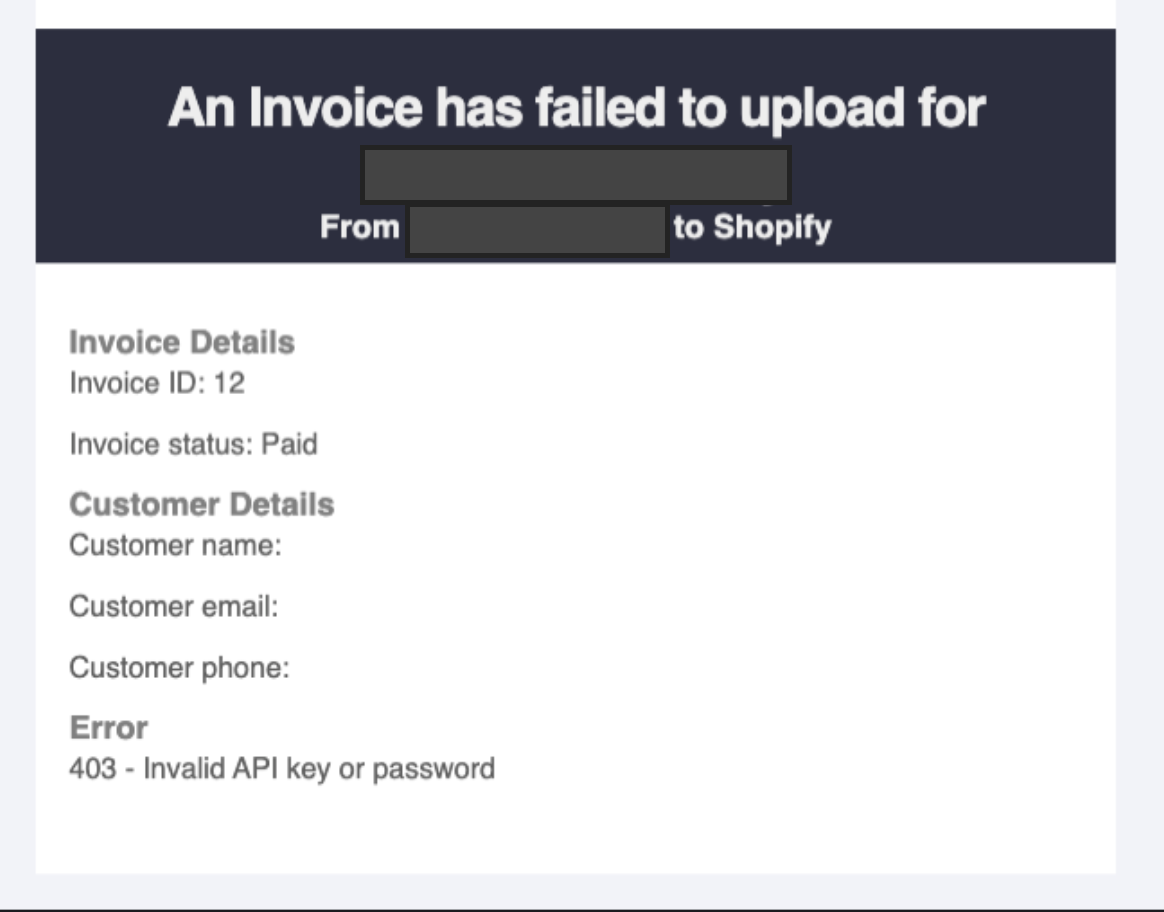
Task: Select the 'Error' heading
Action: click(x=108, y=727)
